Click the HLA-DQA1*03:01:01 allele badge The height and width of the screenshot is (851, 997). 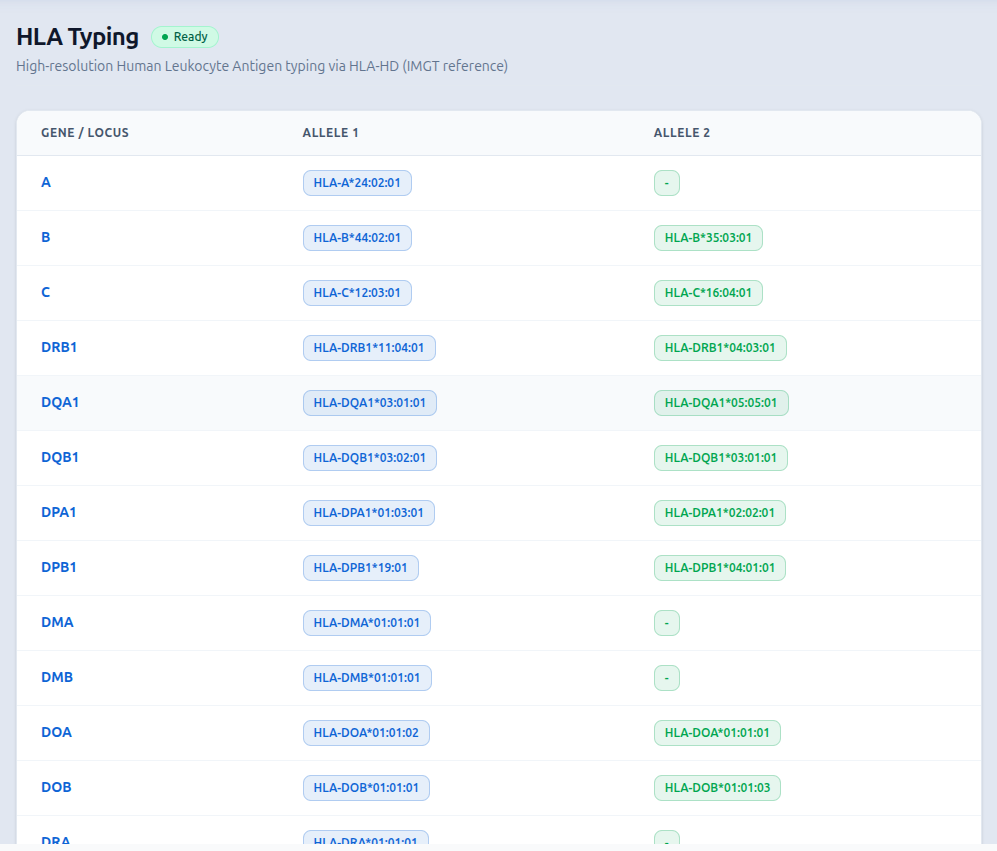[x=370, y=403]
